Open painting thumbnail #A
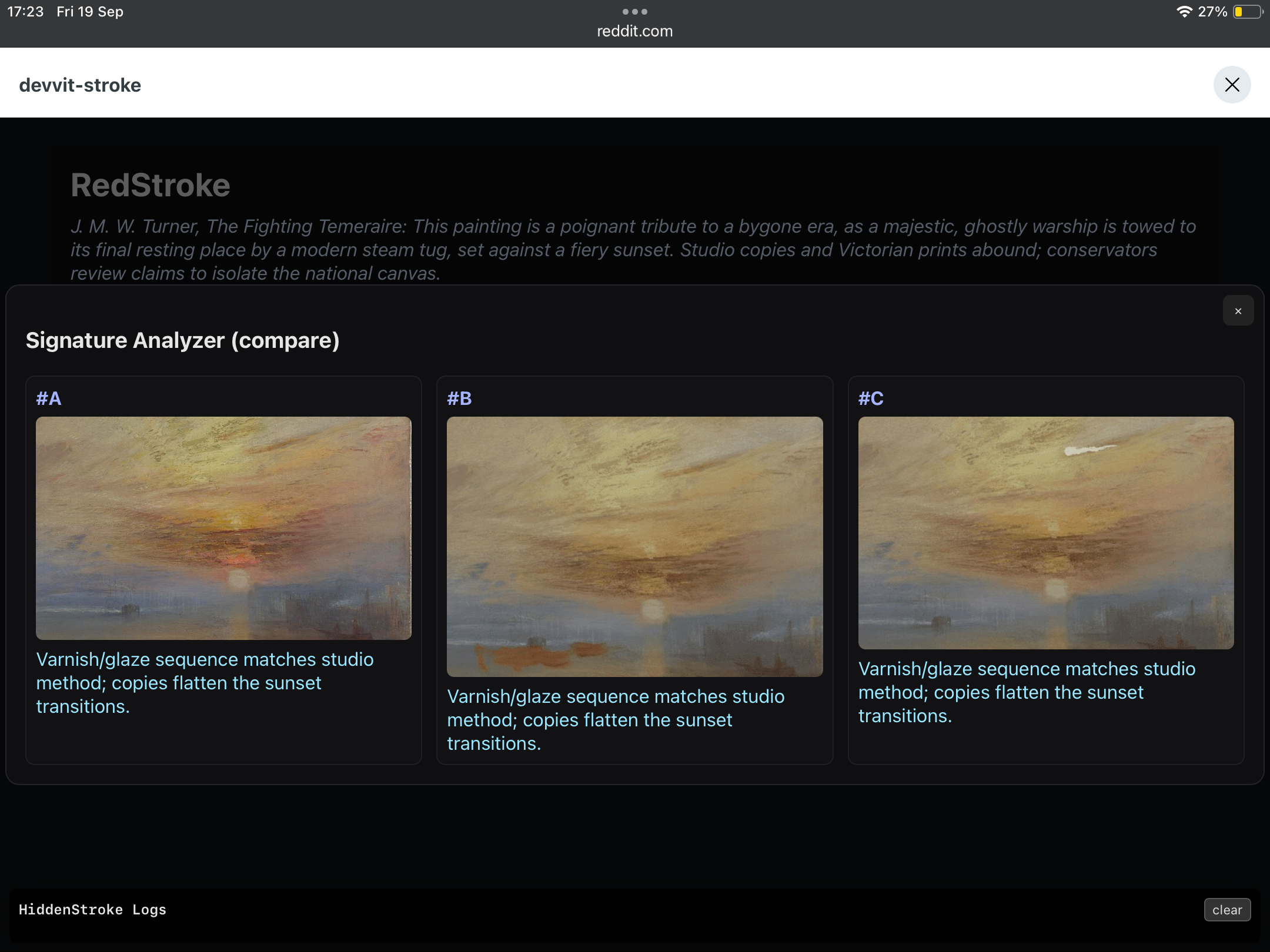 [x=223, y=528]
